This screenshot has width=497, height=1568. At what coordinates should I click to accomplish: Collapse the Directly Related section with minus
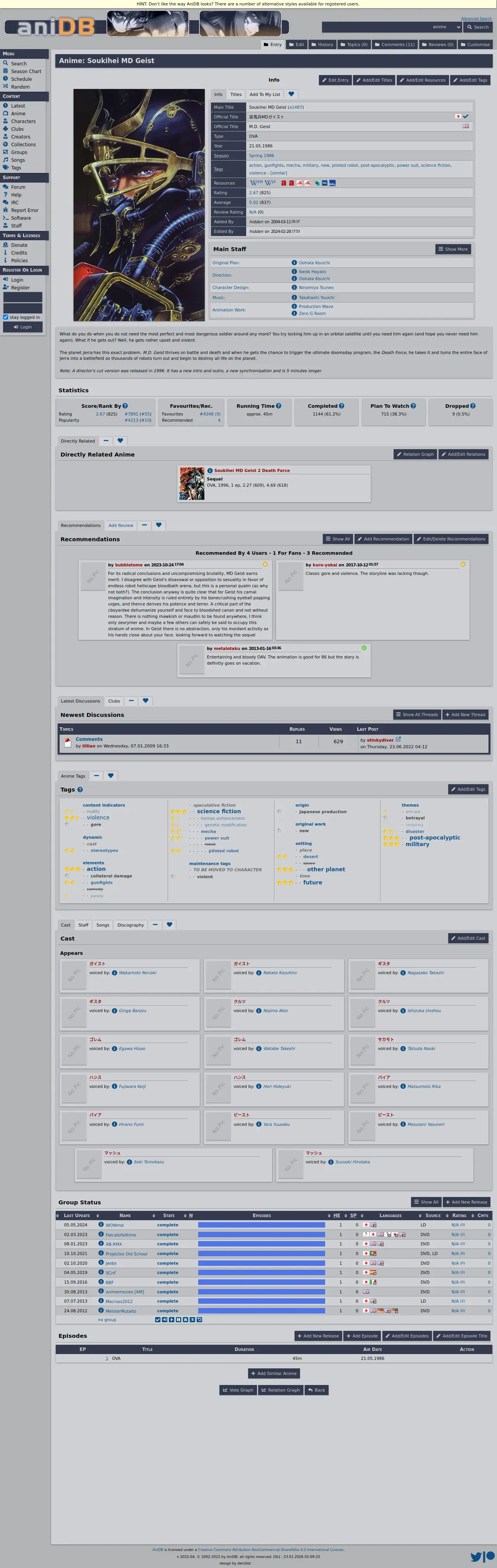[106, 440]
